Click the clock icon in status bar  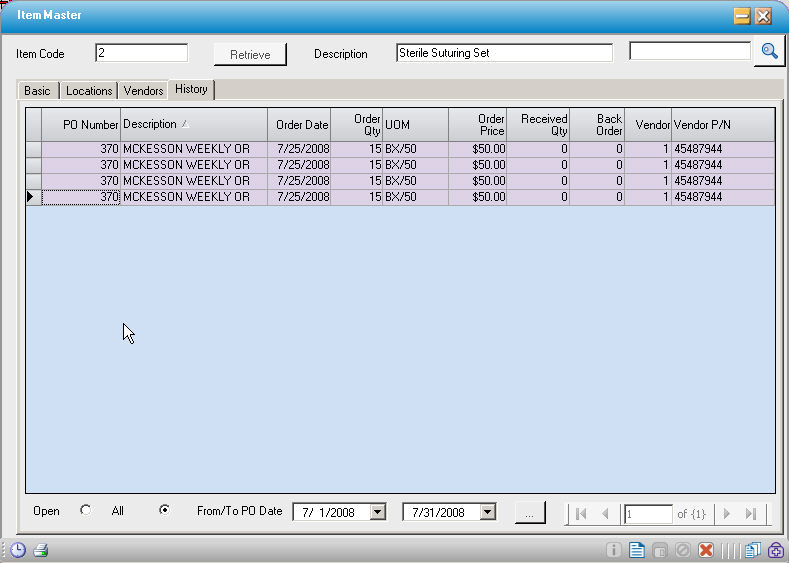point(18,550)
